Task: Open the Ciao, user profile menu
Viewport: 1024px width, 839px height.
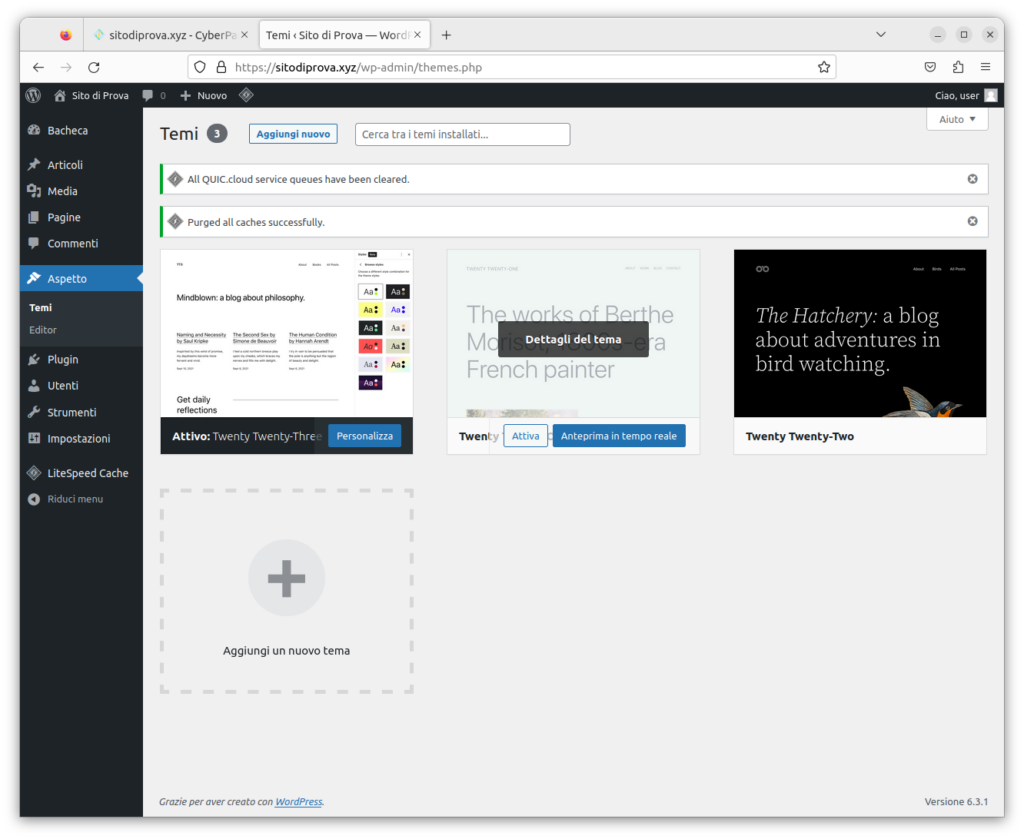Action: click(x=965, y=95)
